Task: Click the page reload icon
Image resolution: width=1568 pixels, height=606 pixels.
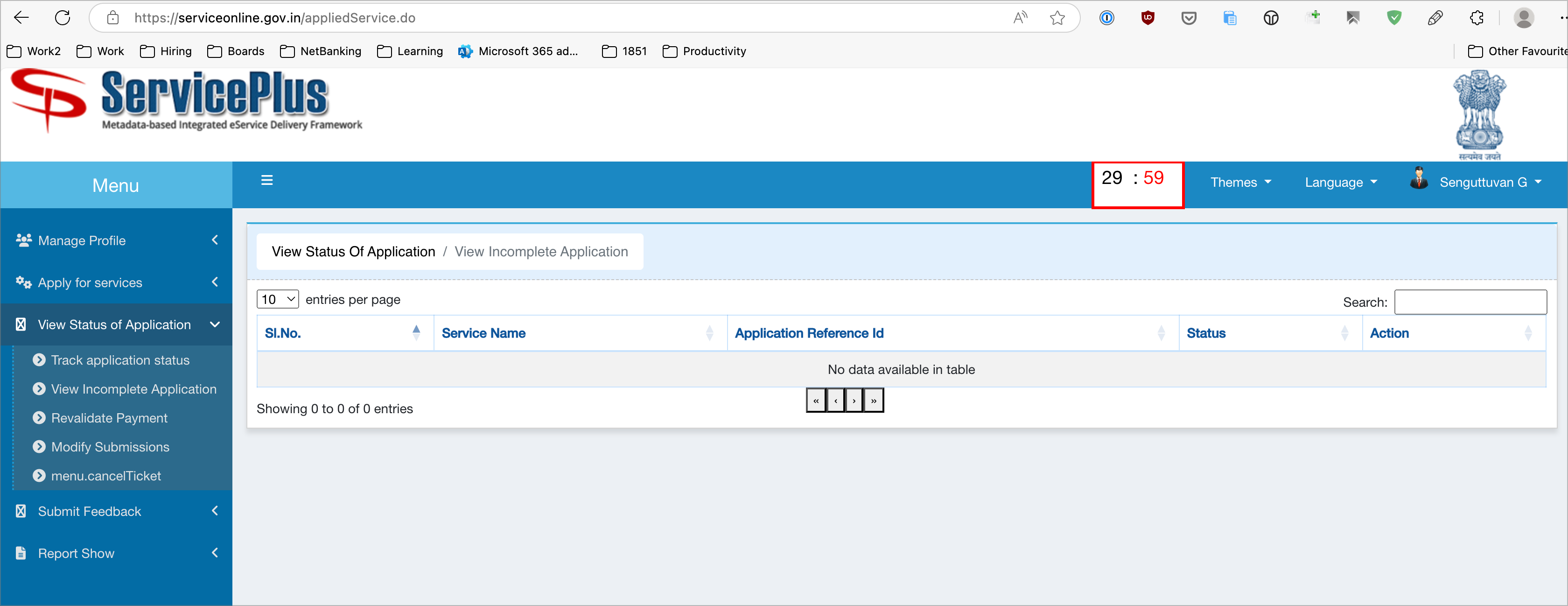Action: [63, 18]
